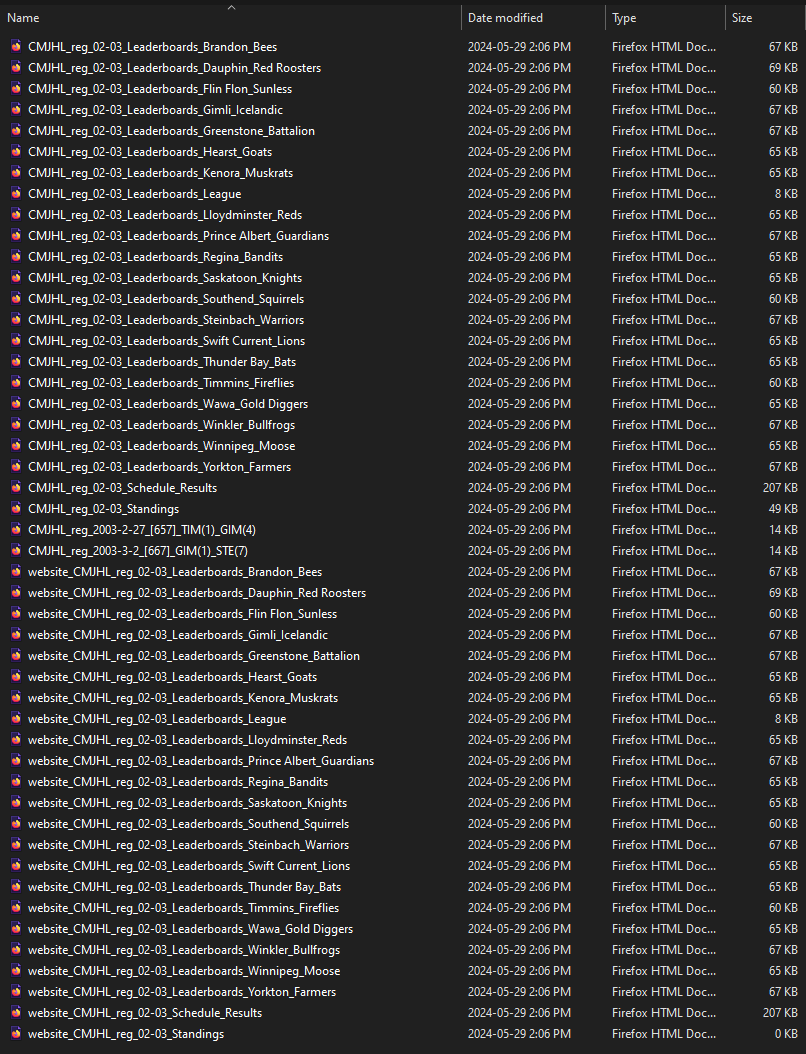Click the file icon for CMJHL_reg_02-03_Leaderboards_Brandon_Bees
This screenshot has height=1054, width=806.
[16, 47]
